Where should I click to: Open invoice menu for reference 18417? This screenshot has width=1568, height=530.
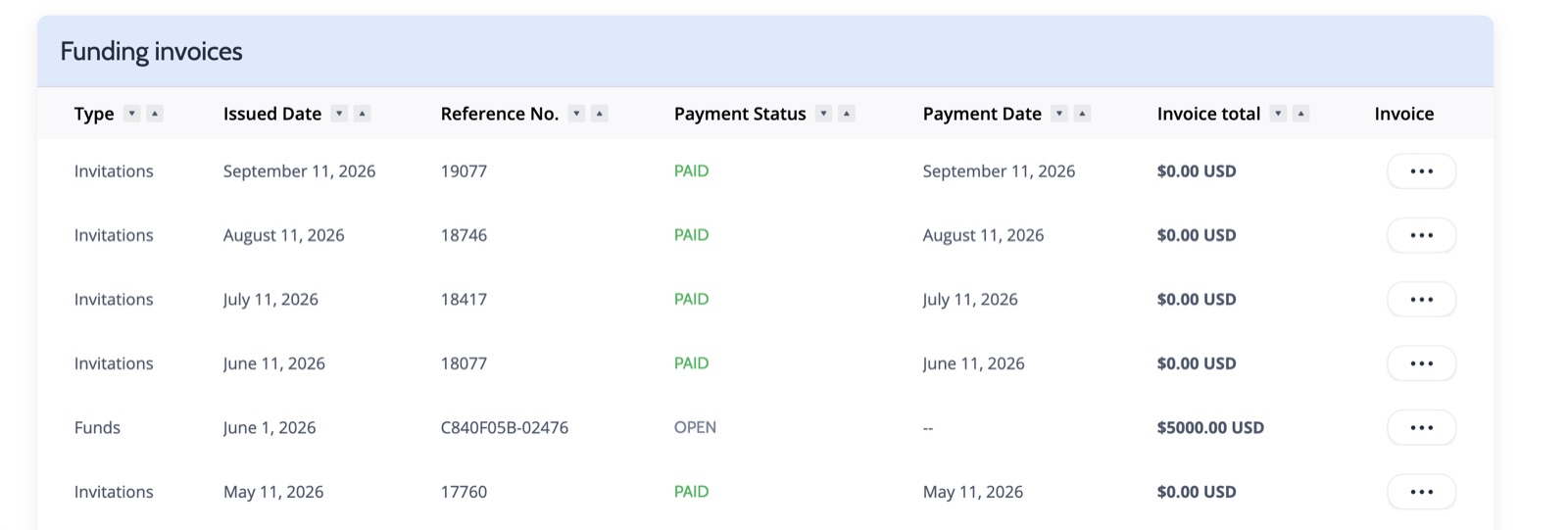click(x=1421, y=300)
